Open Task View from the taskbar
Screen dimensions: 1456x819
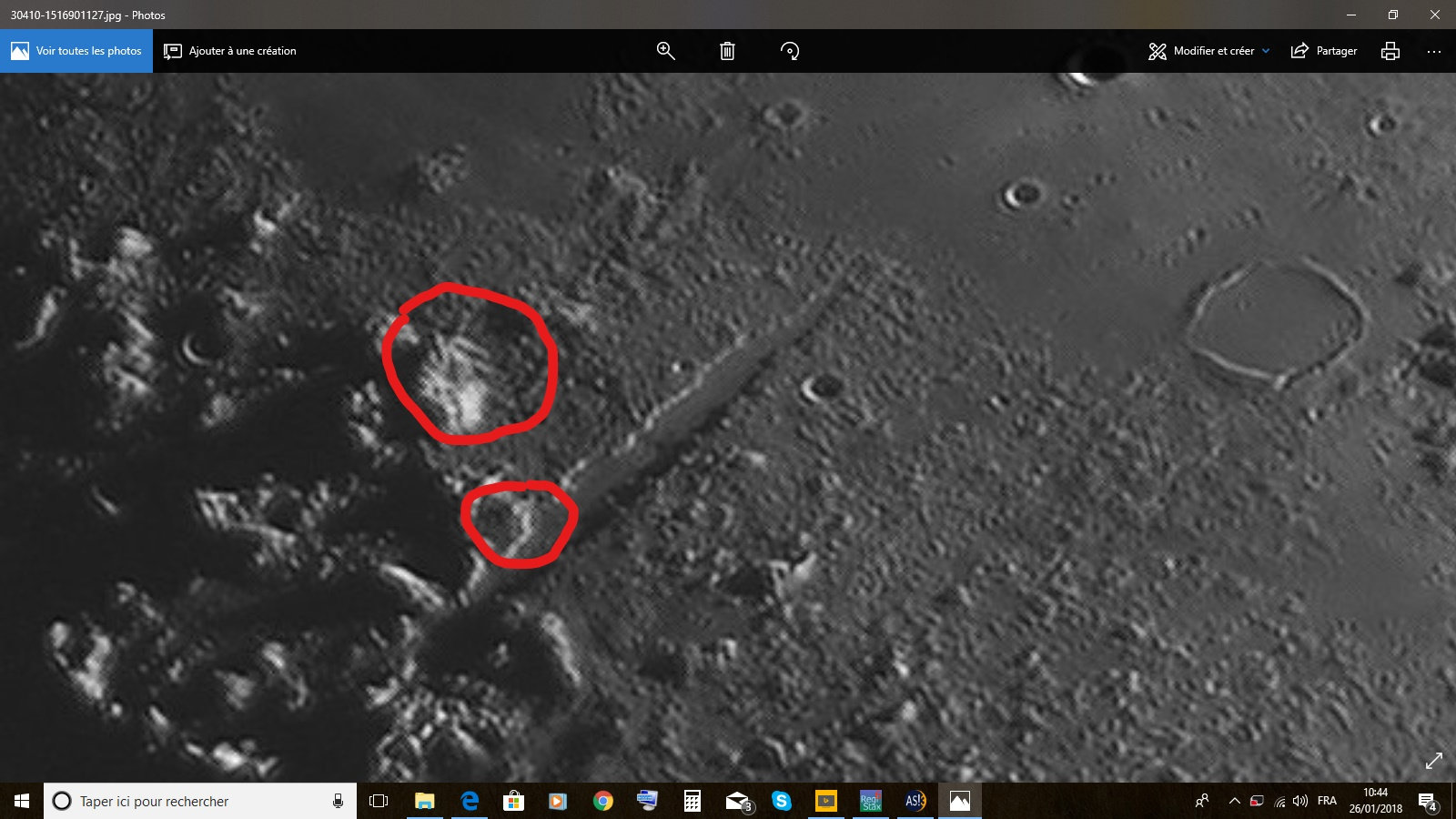(x=379, y=801)
